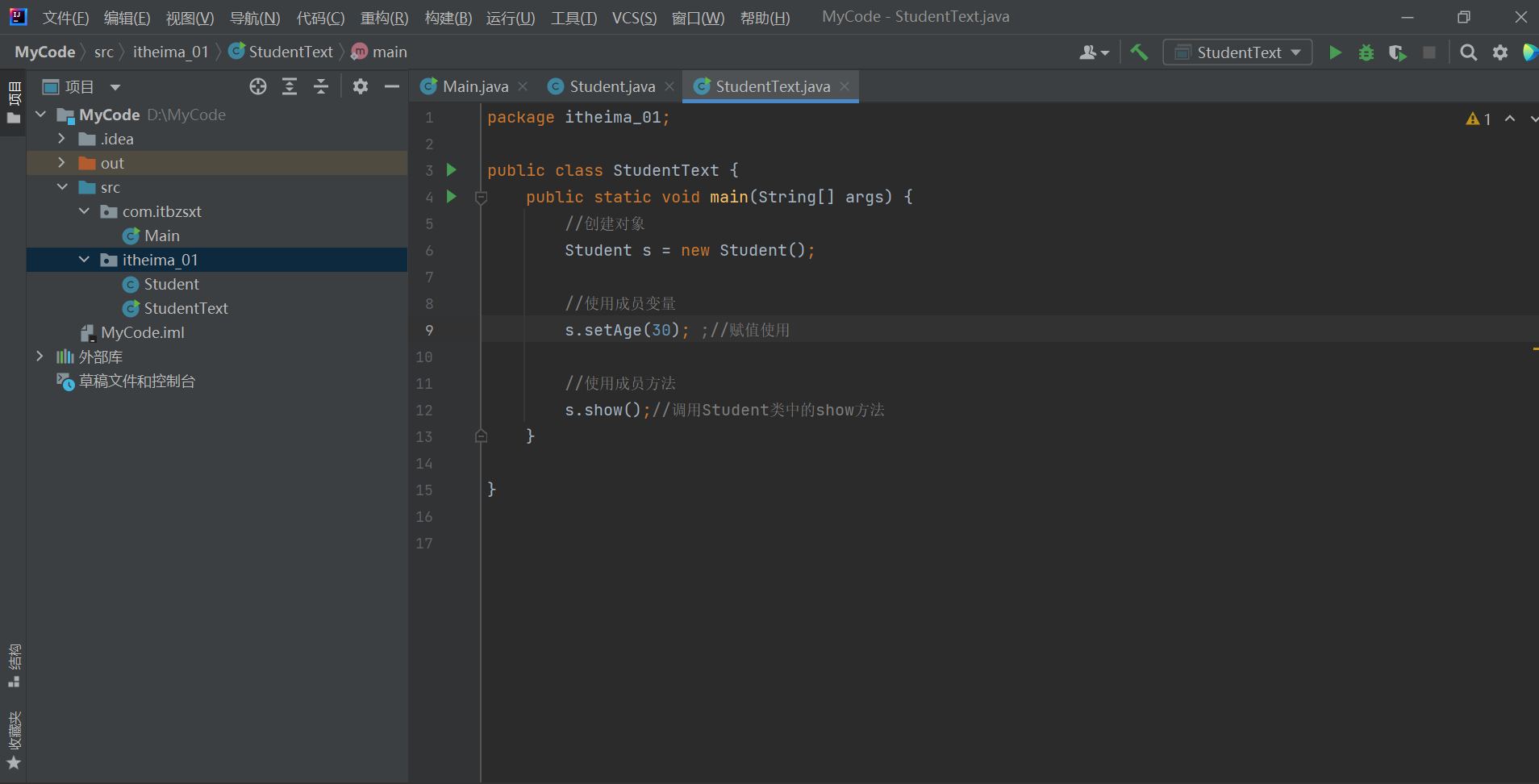
Task: Start debugging with the bug icon
Action: [1366, 52]
